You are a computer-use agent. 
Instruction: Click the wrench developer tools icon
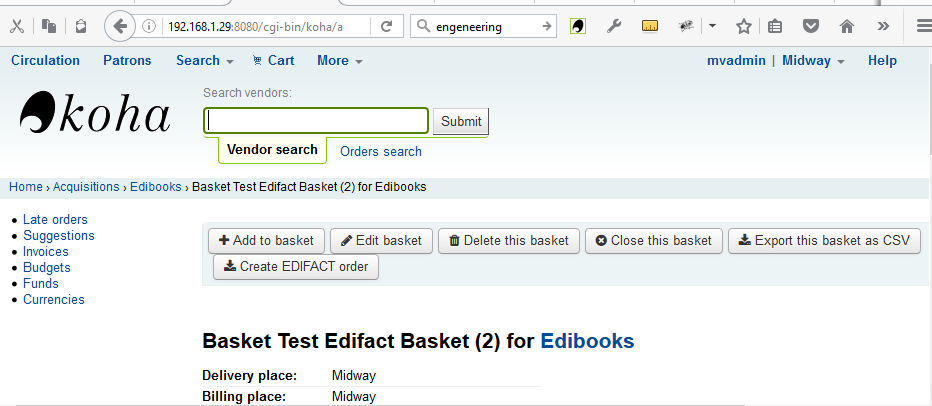pos(614,26)
